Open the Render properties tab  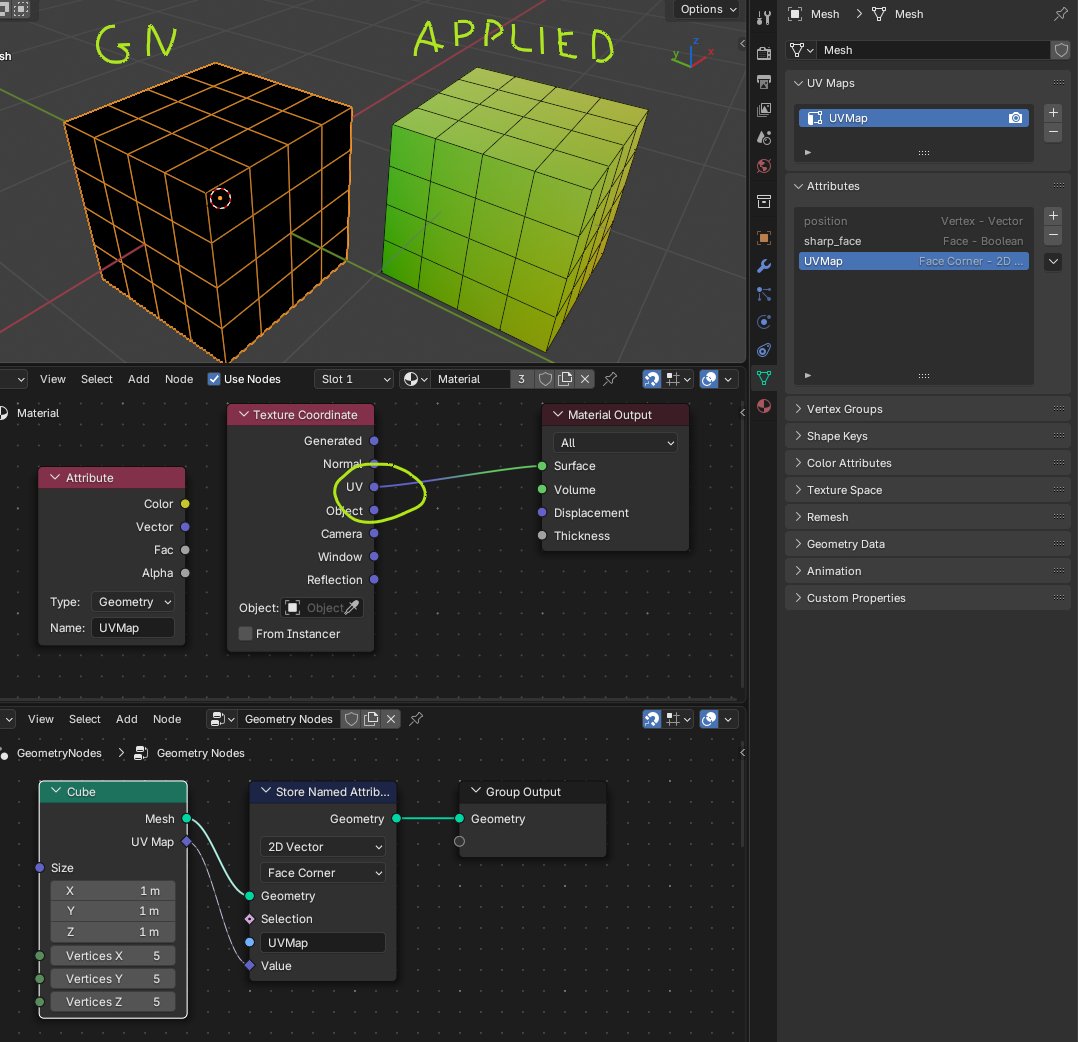764,53
